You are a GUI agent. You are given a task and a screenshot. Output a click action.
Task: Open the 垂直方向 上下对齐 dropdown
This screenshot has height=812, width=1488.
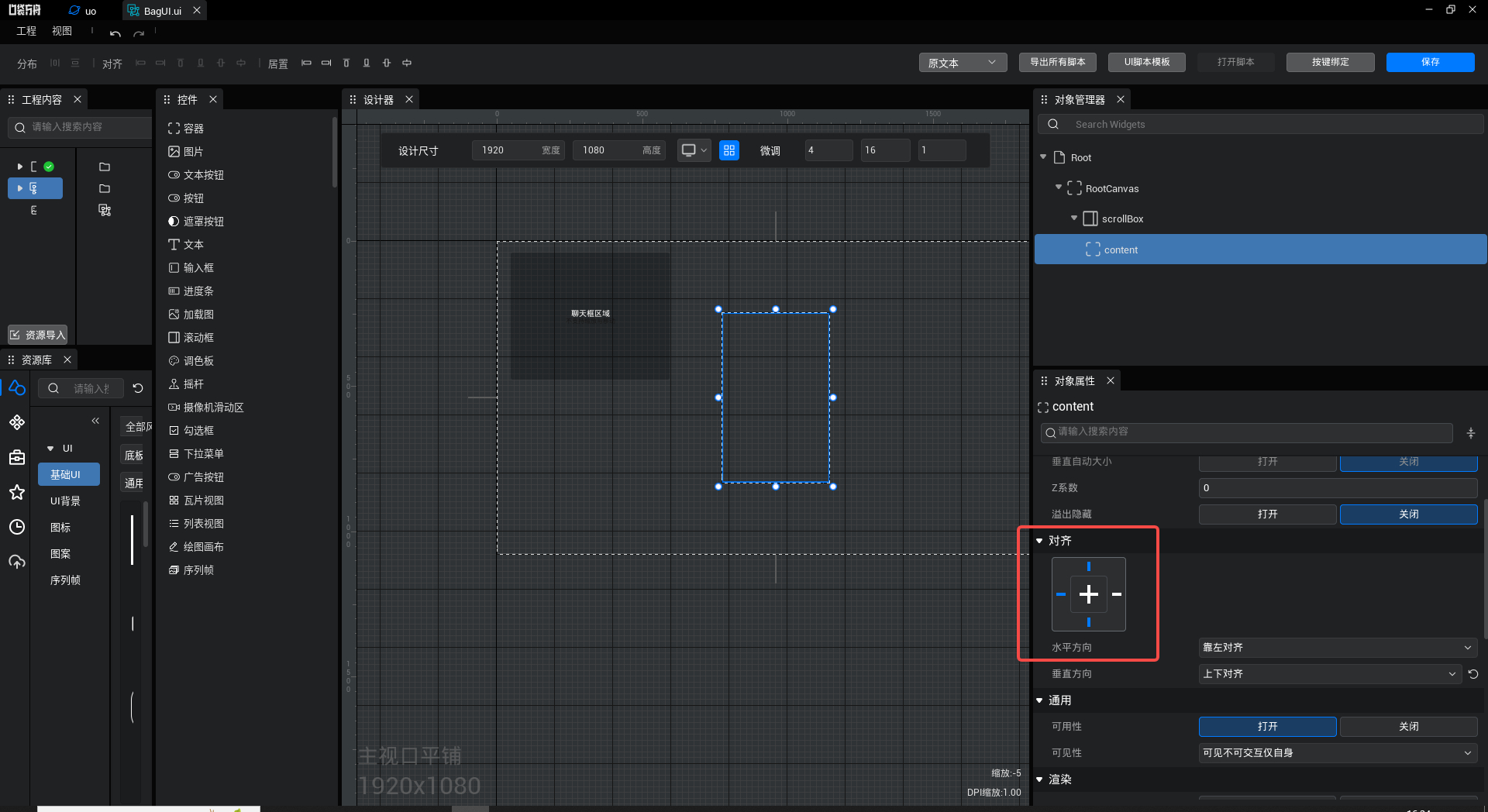[x=1330, y=674]
